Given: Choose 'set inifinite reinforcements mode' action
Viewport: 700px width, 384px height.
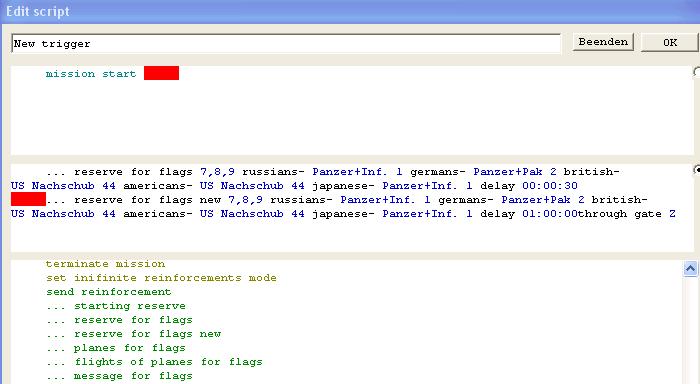Looking at the screenshot, I should 161,278.
